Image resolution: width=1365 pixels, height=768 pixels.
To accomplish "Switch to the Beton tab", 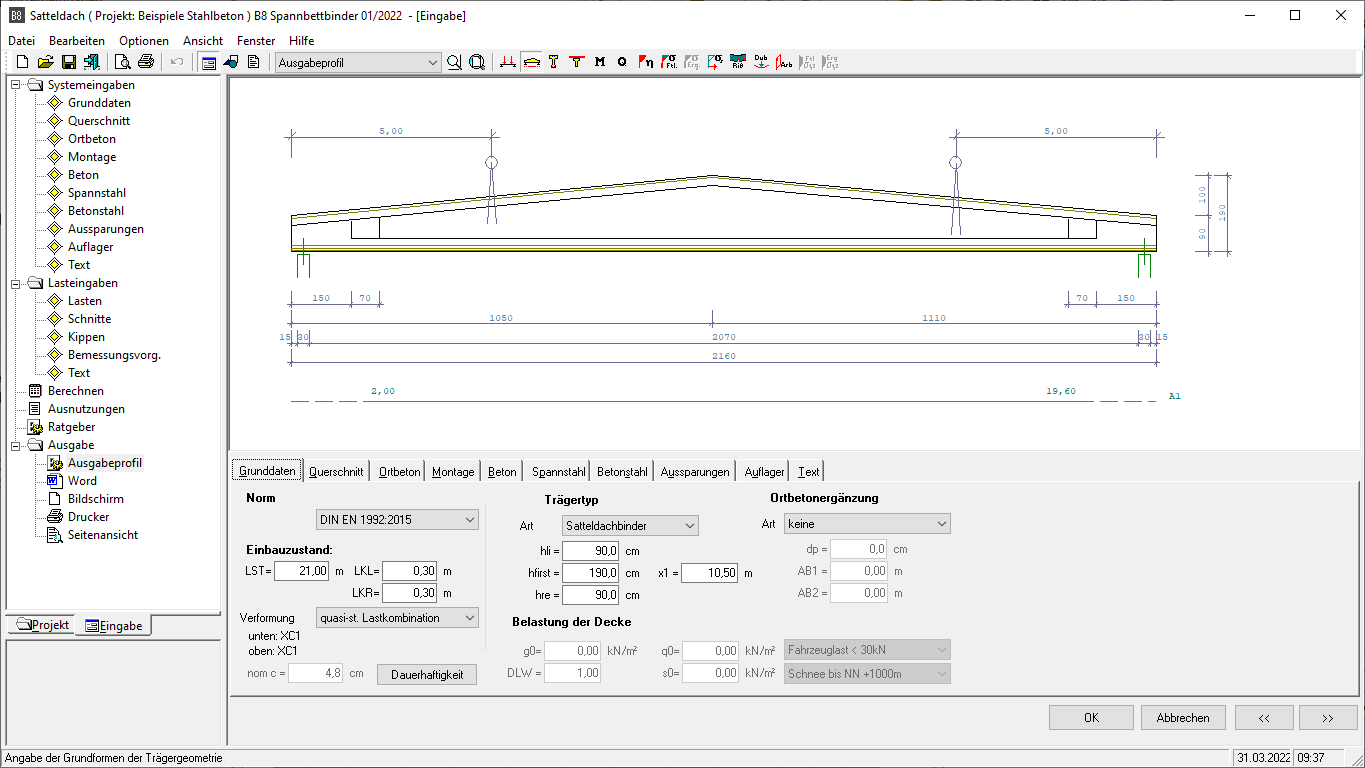I will coord(503,472).
